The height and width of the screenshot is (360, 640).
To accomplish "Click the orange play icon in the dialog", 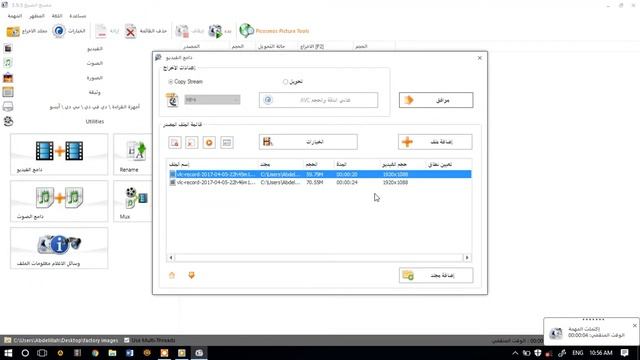I will point(209,142).
